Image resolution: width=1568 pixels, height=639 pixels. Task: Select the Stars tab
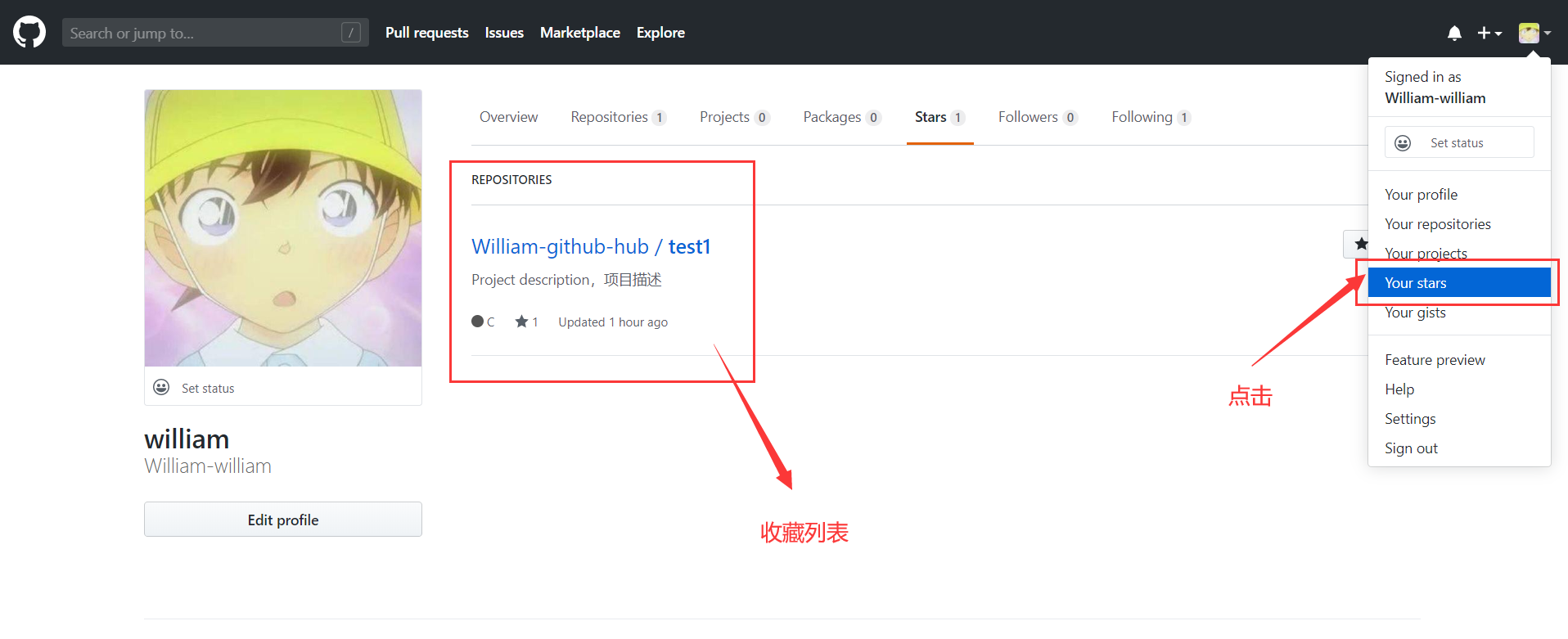939,117
